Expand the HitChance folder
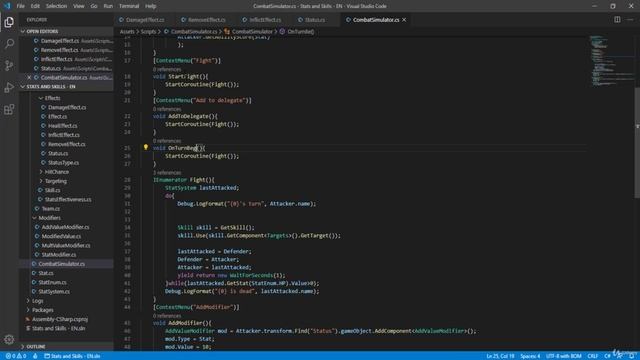This screenshot has width=640, height=360. coord(56,172)
